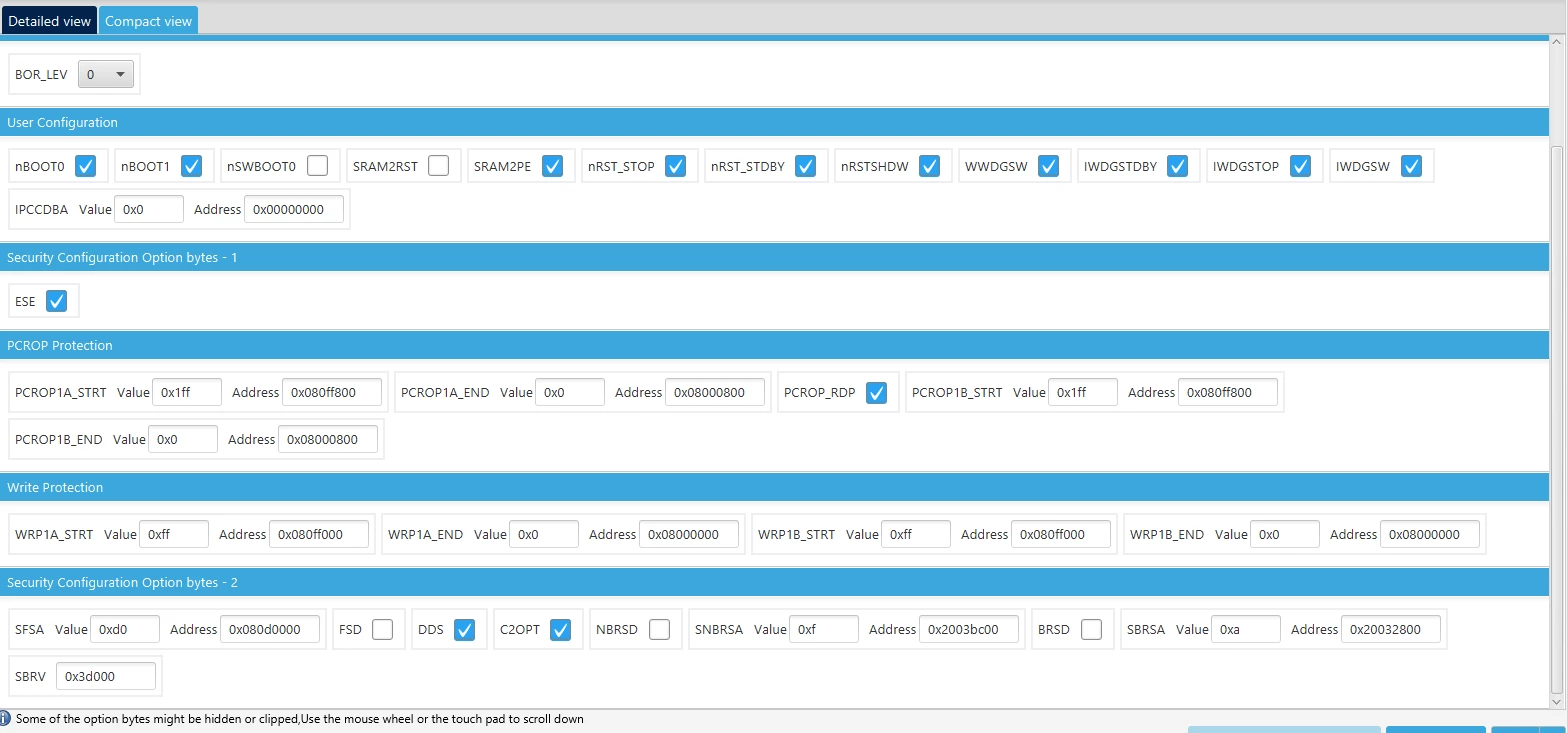Image resolution: width=1567 pixels, height=733 pixels.
Task: Open the BOR_LEV dropdown
Action: [x=105, y=74]
